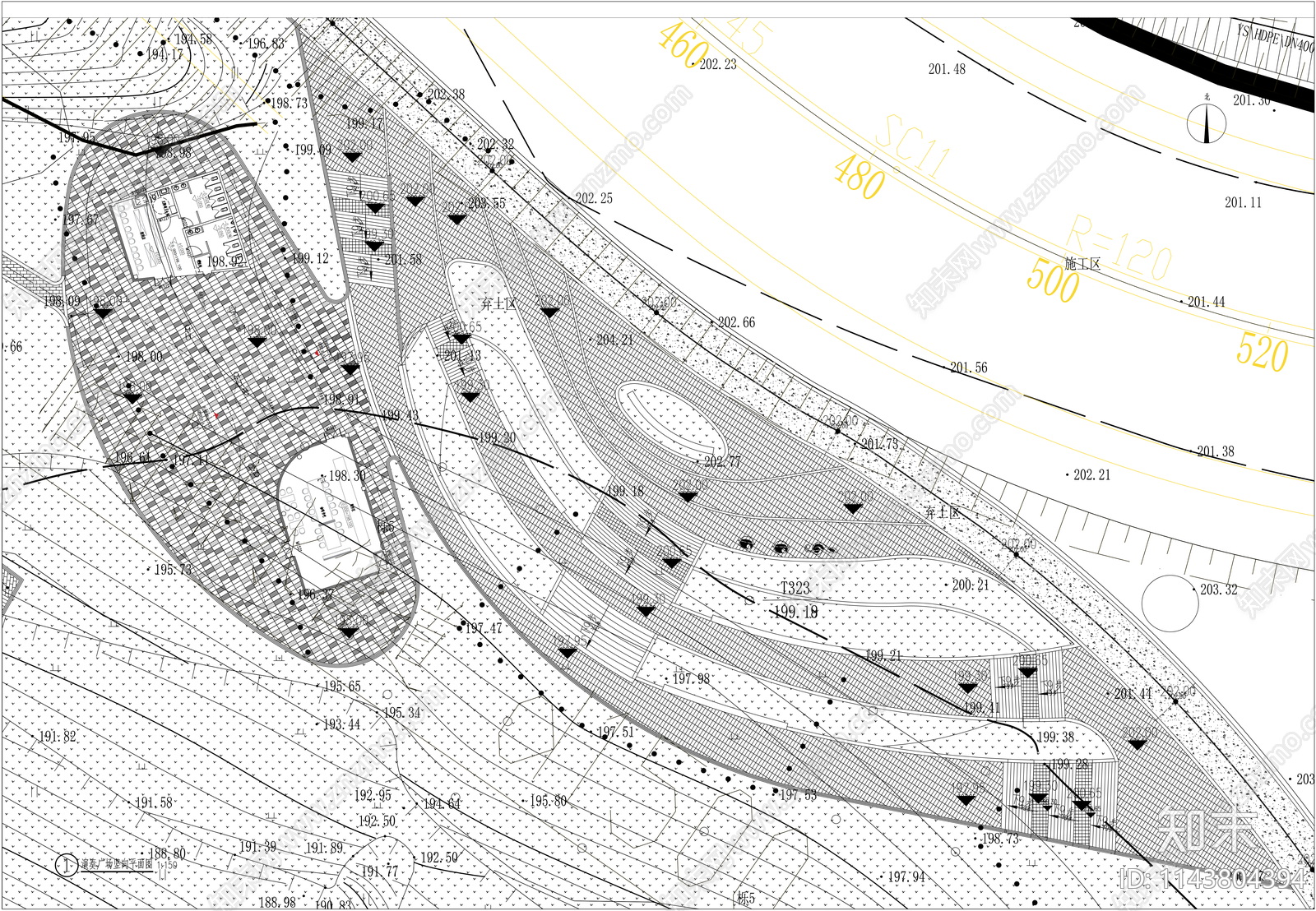Image resolution: width=1316 pixels, height=911 pixels.
Task: Click elevation point 191.89
Action: tap(324, 849)
